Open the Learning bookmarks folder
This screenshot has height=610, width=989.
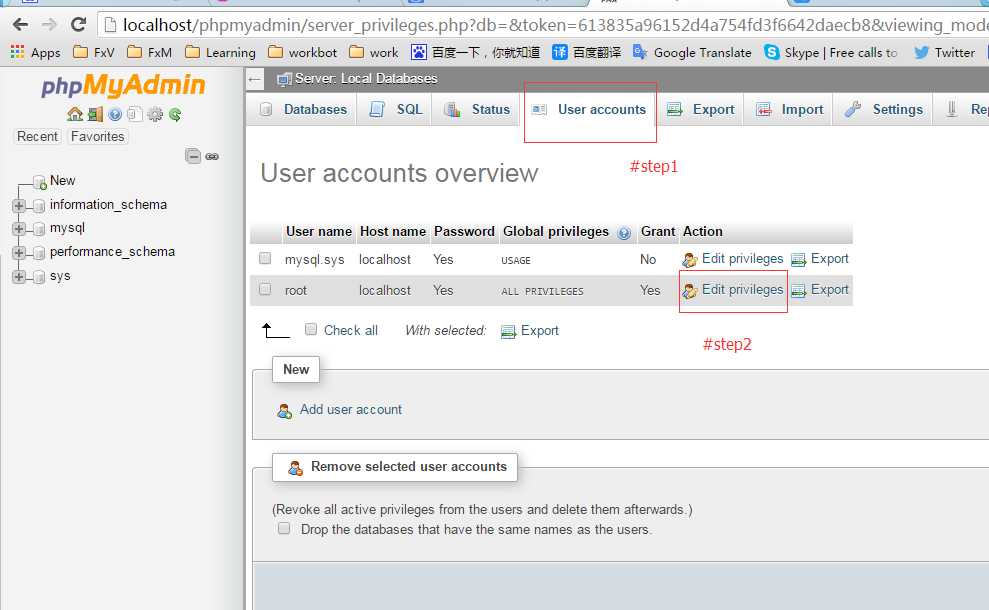(220, 52)
